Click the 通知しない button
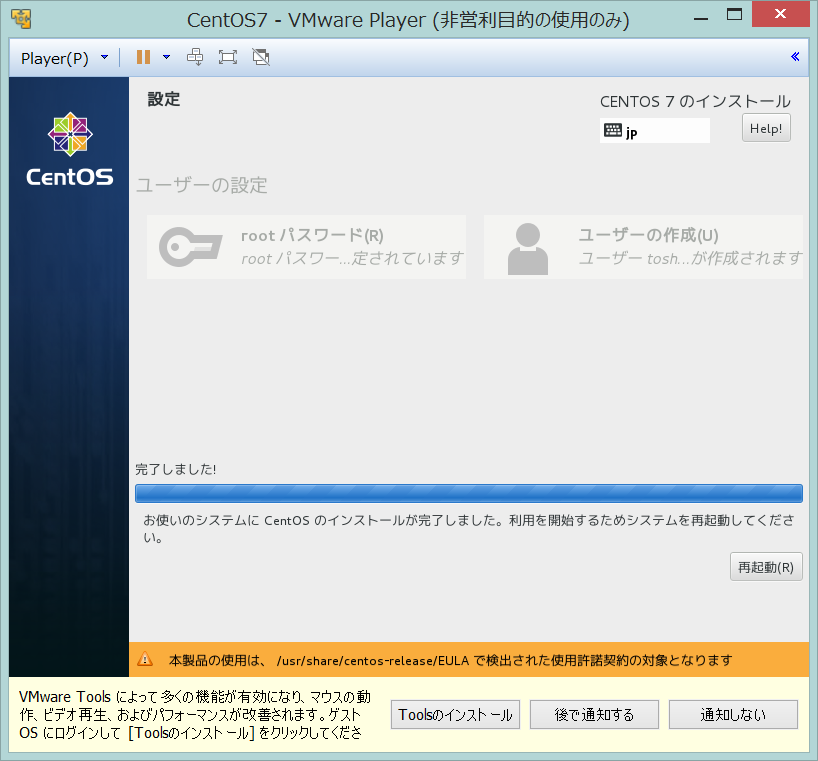This screenshot has width=818, height=761. point(733,714)
